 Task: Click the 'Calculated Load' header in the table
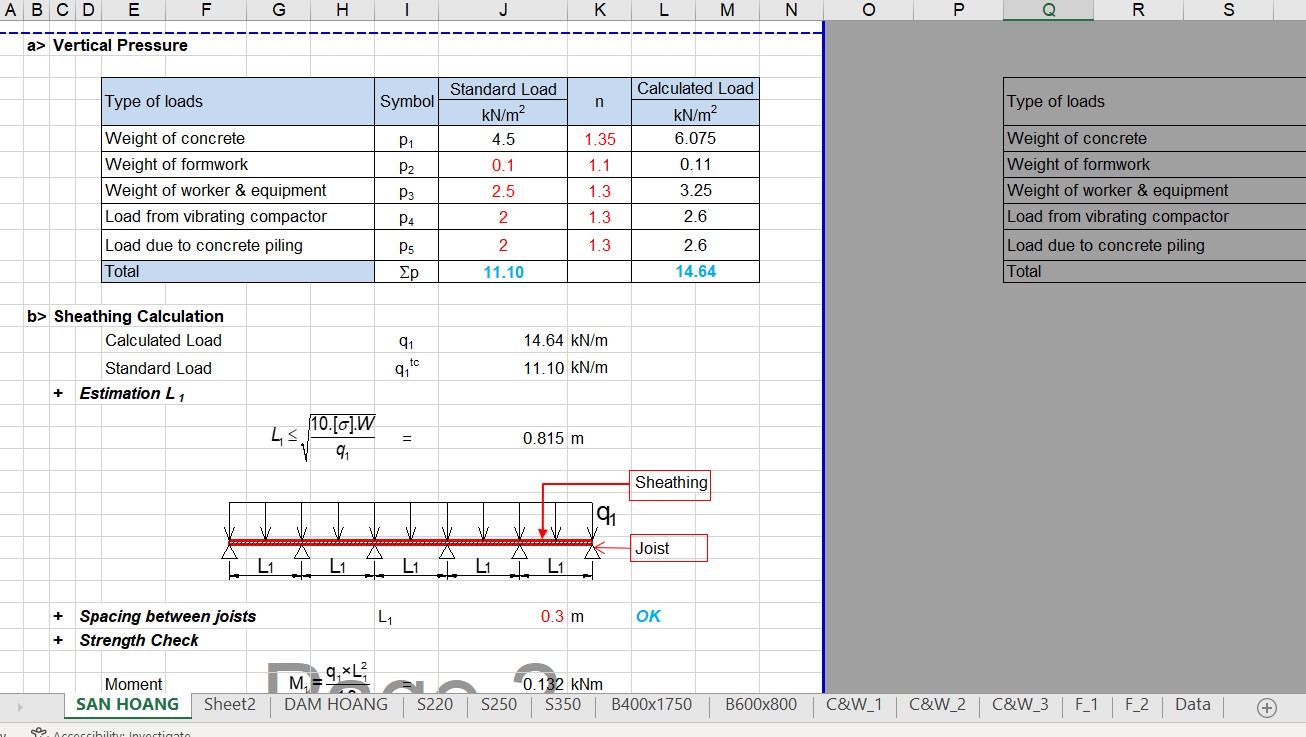point(695,89)
